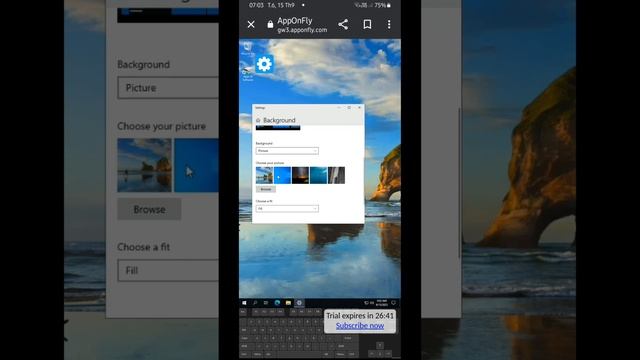Tap the gw3.apponfly.com address text
This screenshot has height=360, width=640.
coord(302,30)
